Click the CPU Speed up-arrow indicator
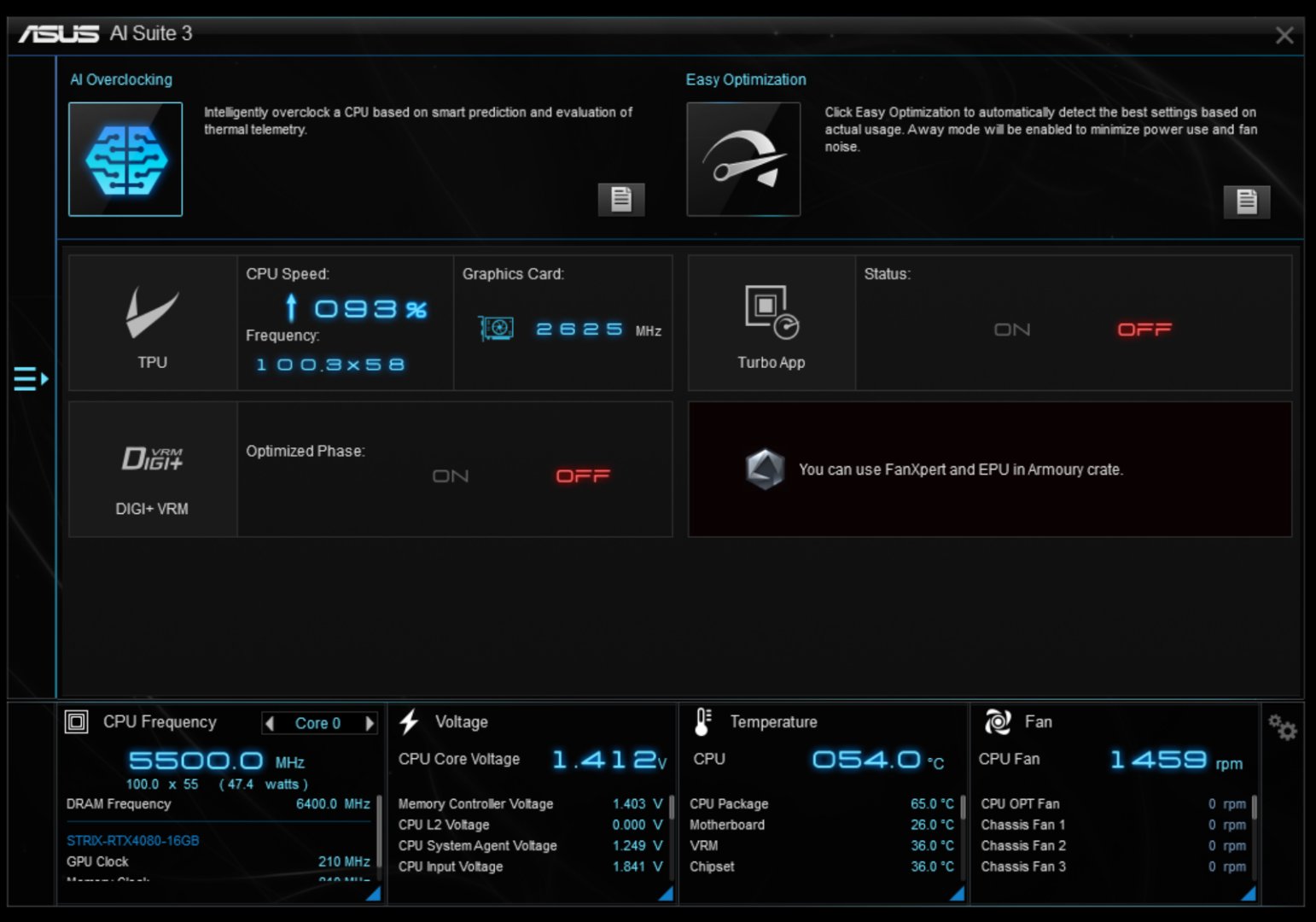This screenshot has width=1316, height=922. (x=291, y=307)
